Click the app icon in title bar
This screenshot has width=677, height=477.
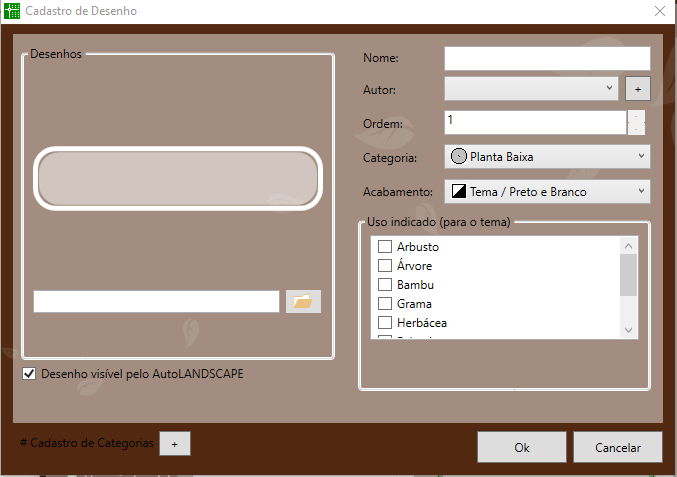(14, 12)
